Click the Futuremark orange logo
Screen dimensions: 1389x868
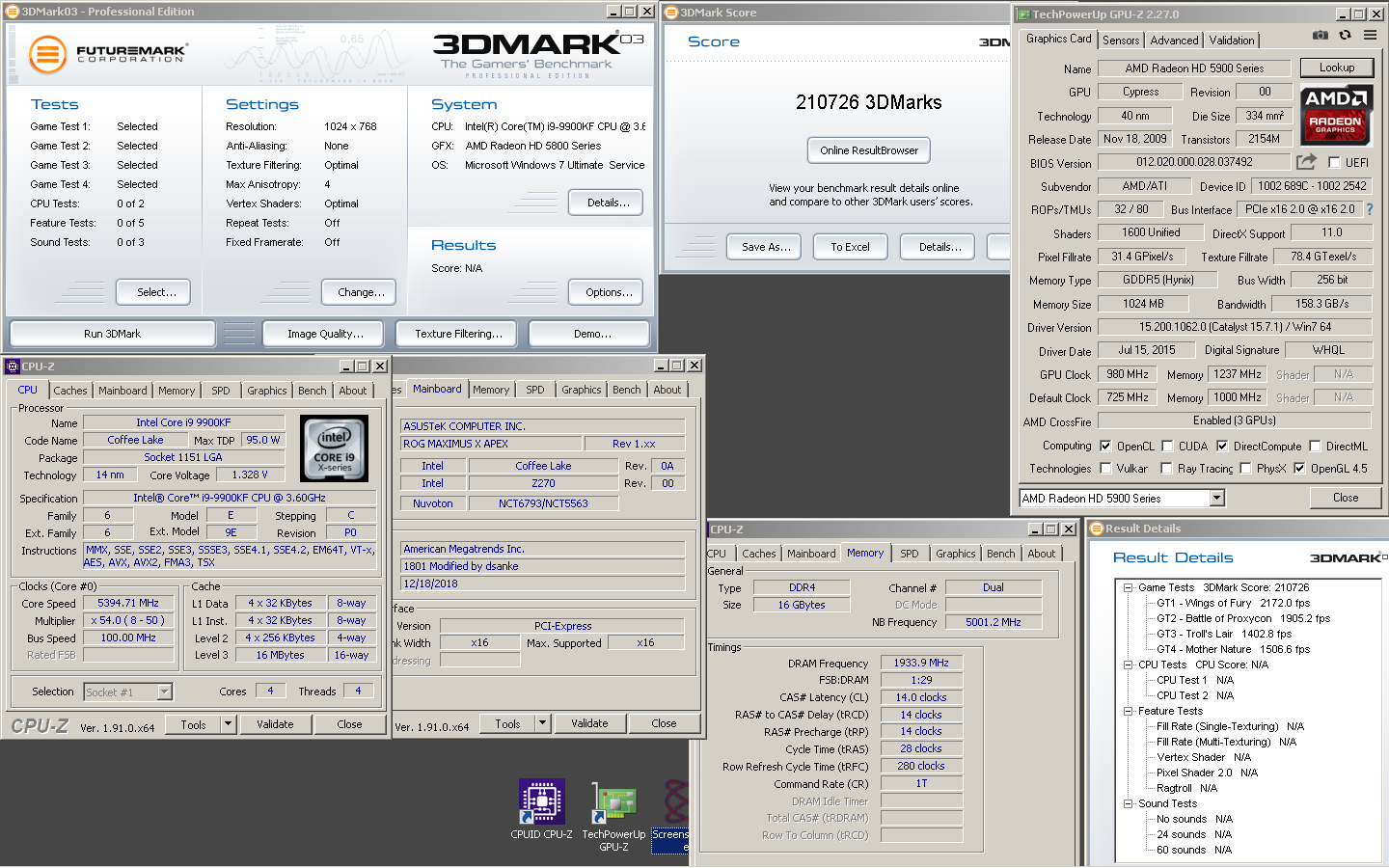tap(47, 55)
